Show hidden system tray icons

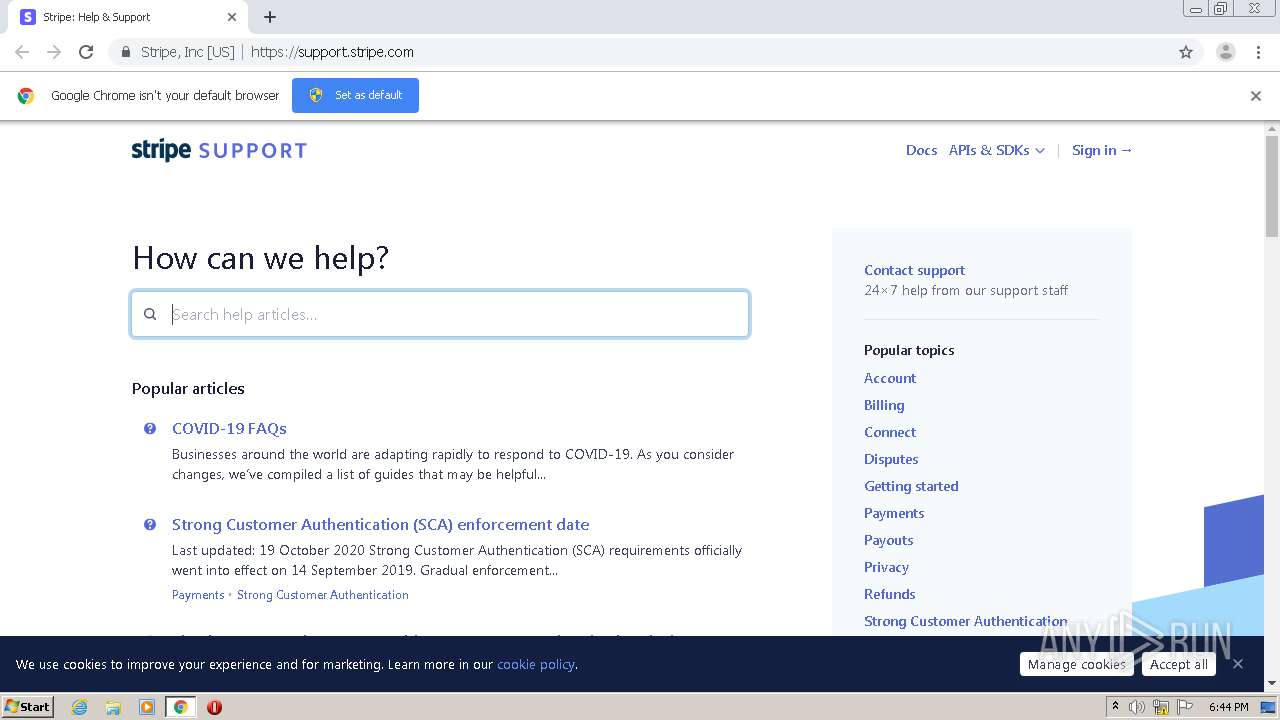[1115, 706]
